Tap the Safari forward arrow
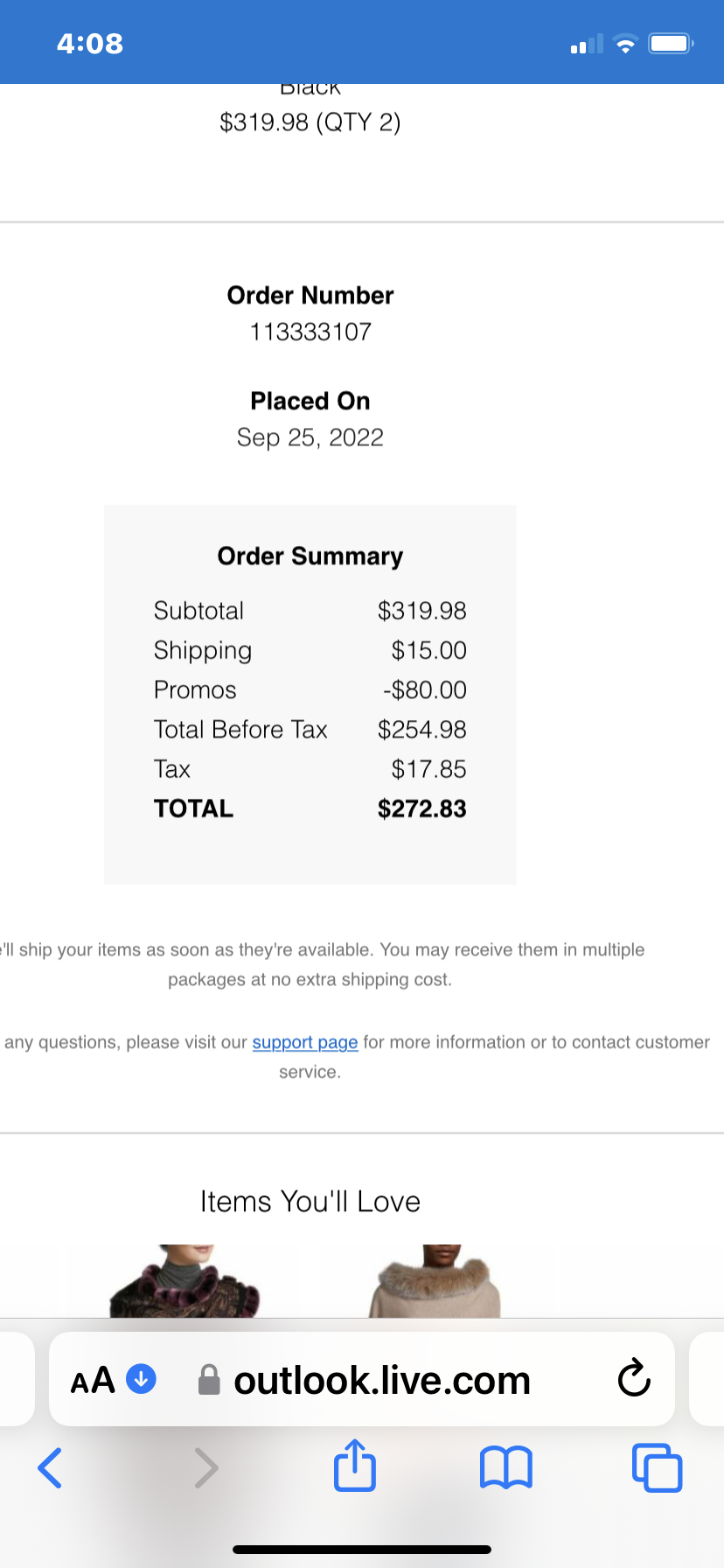This screenshot has height=1568, width=724. pyautogui.click(x=205, y=1467)
